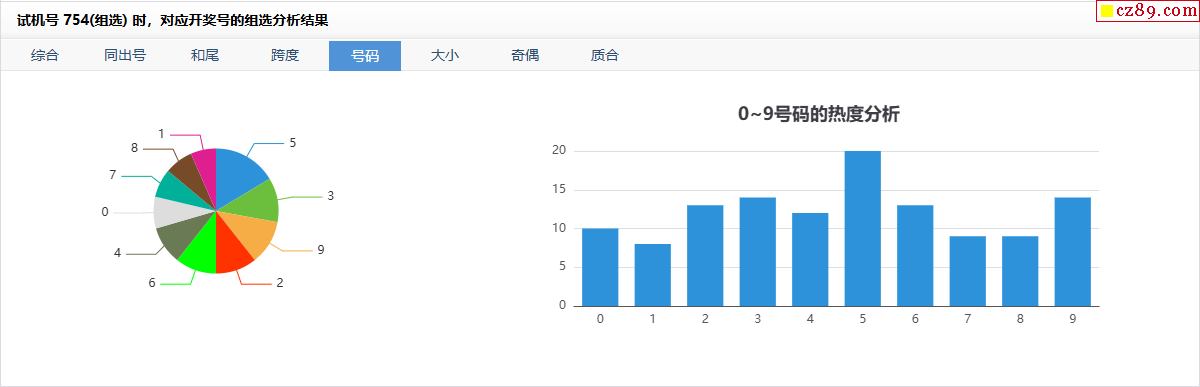
Task: Open the 跨度 tab
Action: 285,56
